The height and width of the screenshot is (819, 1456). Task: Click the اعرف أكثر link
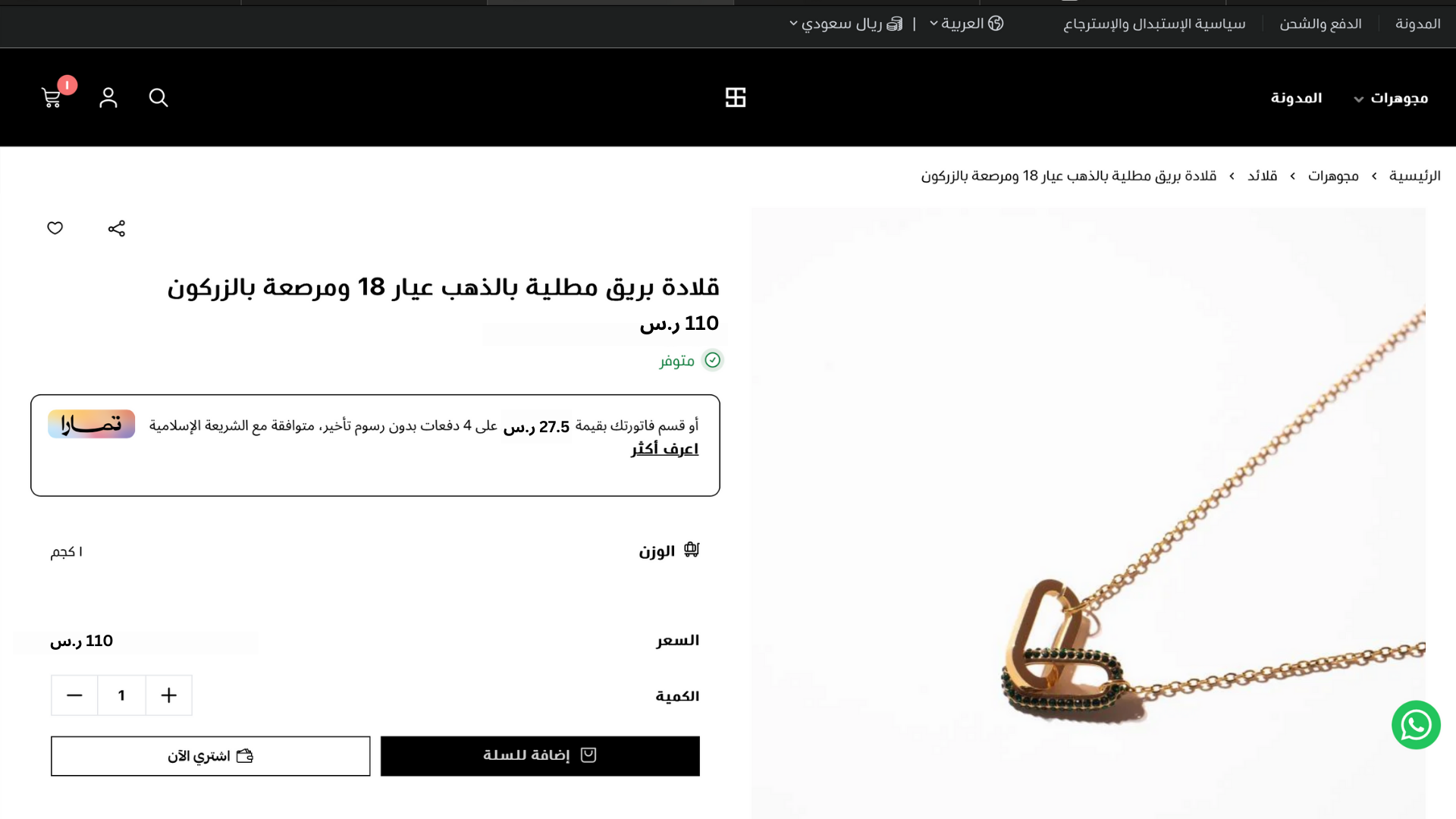[x=665, y=449]
